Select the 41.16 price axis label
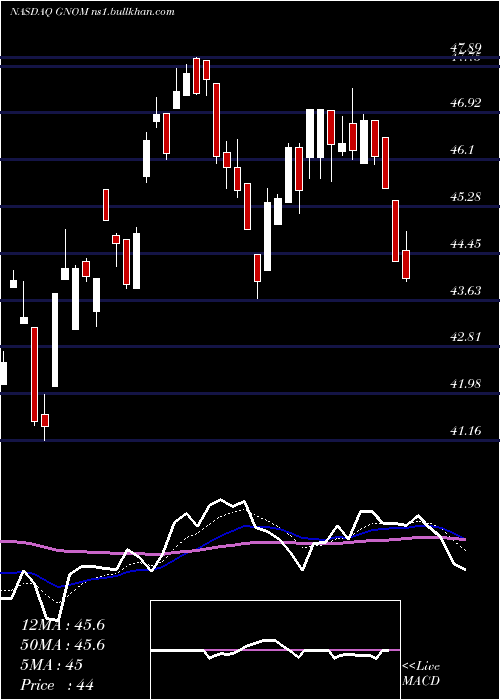The height and width of the screenshot is (700, 500). [x=466, y=431]
